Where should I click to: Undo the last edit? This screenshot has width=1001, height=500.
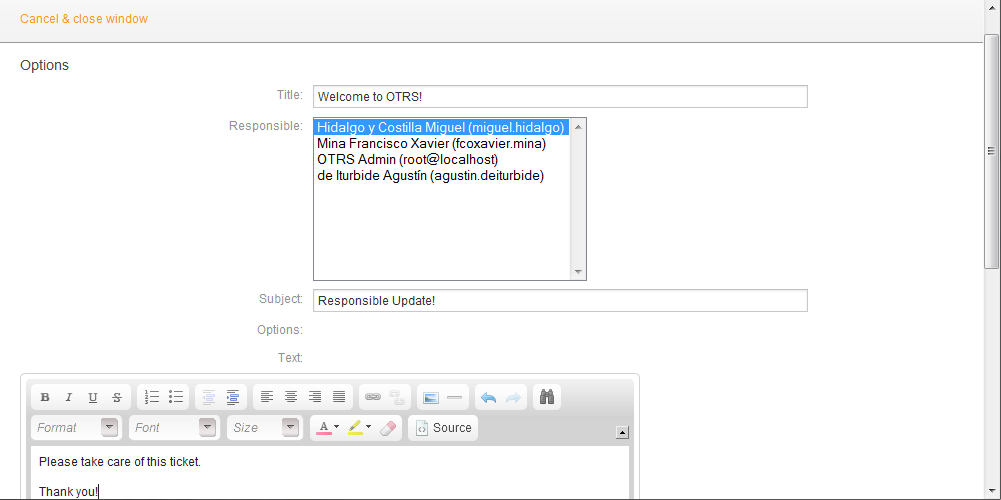pyautogui.click(x=488, y=397)
